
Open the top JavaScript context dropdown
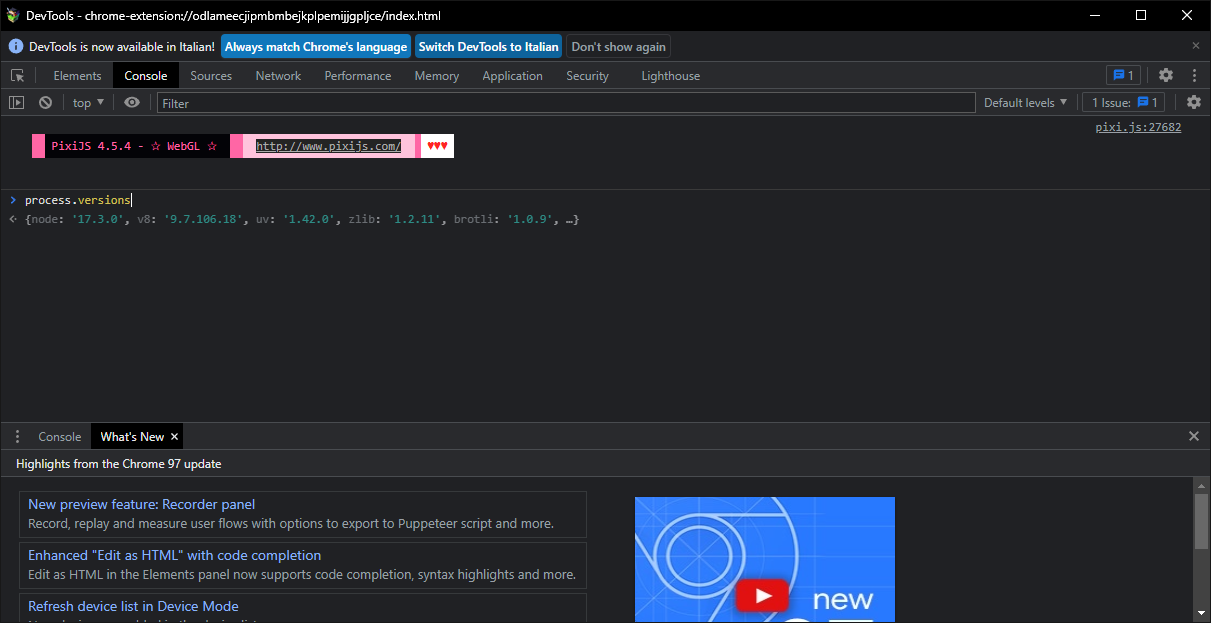point(88,102)
